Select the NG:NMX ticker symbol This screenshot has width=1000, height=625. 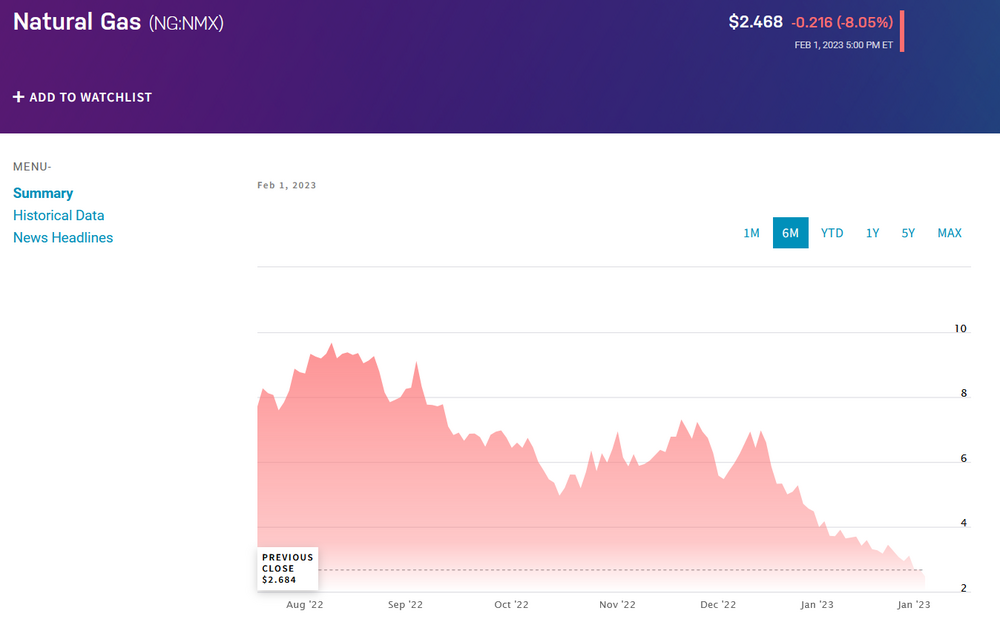coord(186,23)
